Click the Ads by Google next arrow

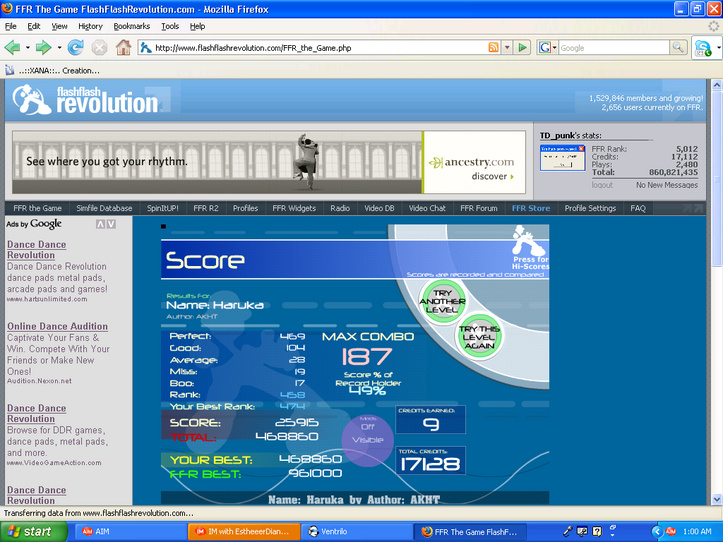pyautogui.click(x=111, y=225)
